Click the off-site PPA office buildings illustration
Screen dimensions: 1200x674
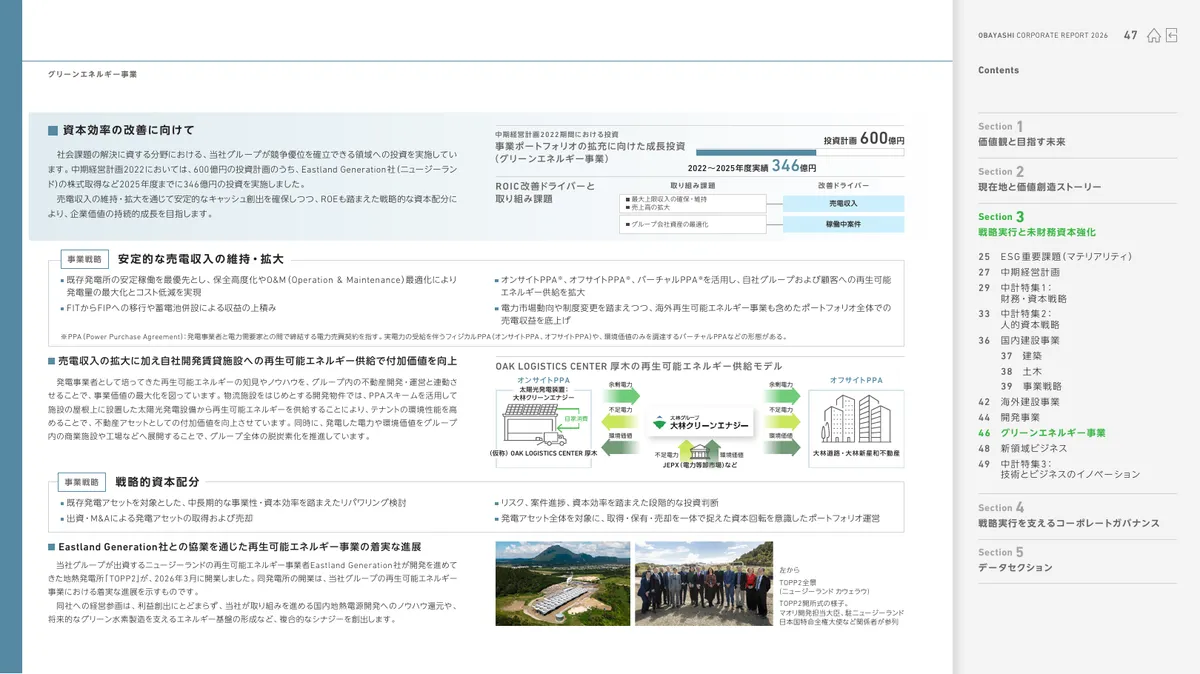(855, 420)
